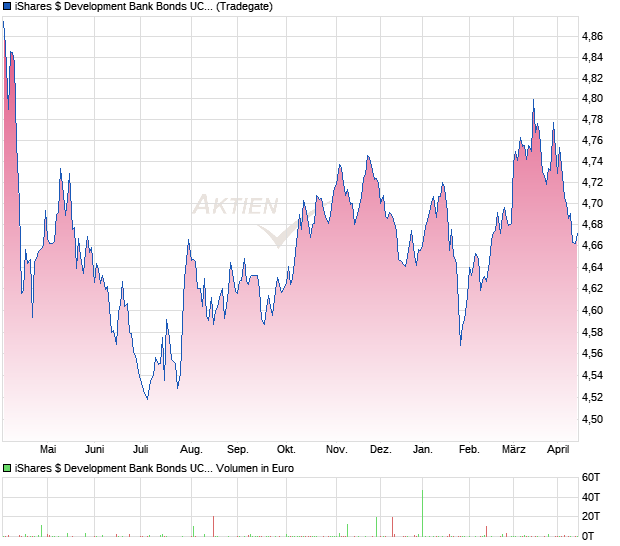This screenshot has height=546, width=620.
Task: Click the 4,56 price axis value
Action: coord(592,353)
